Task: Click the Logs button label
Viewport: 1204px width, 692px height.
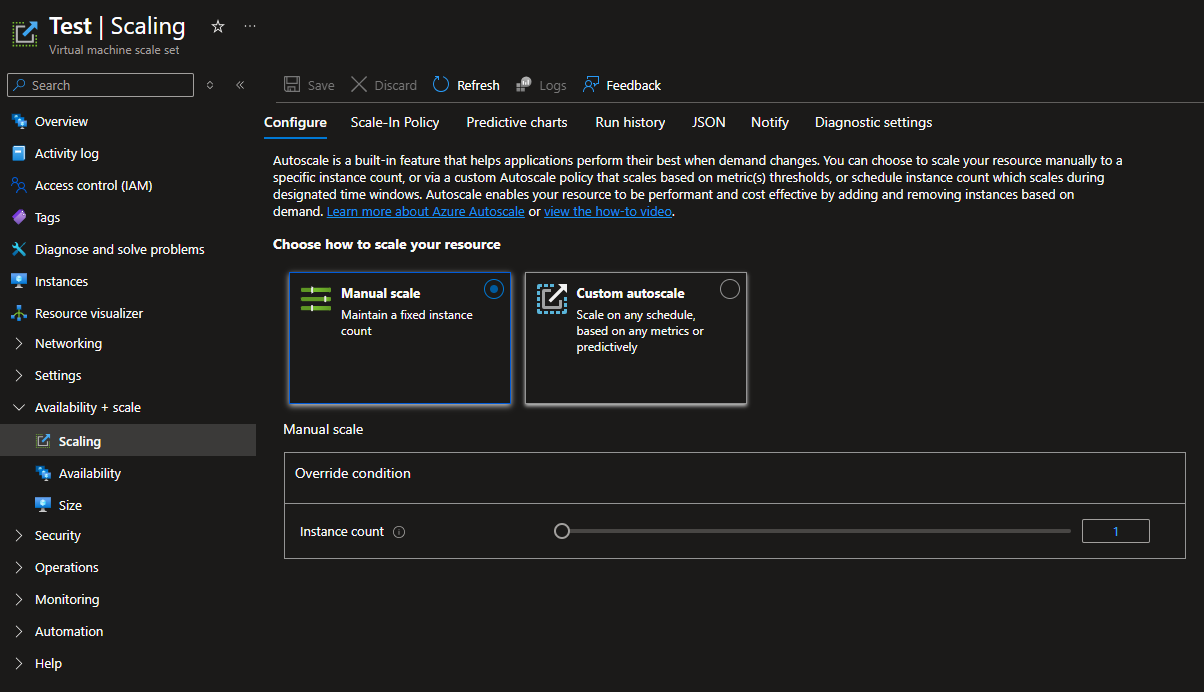Action: point(553,85)
